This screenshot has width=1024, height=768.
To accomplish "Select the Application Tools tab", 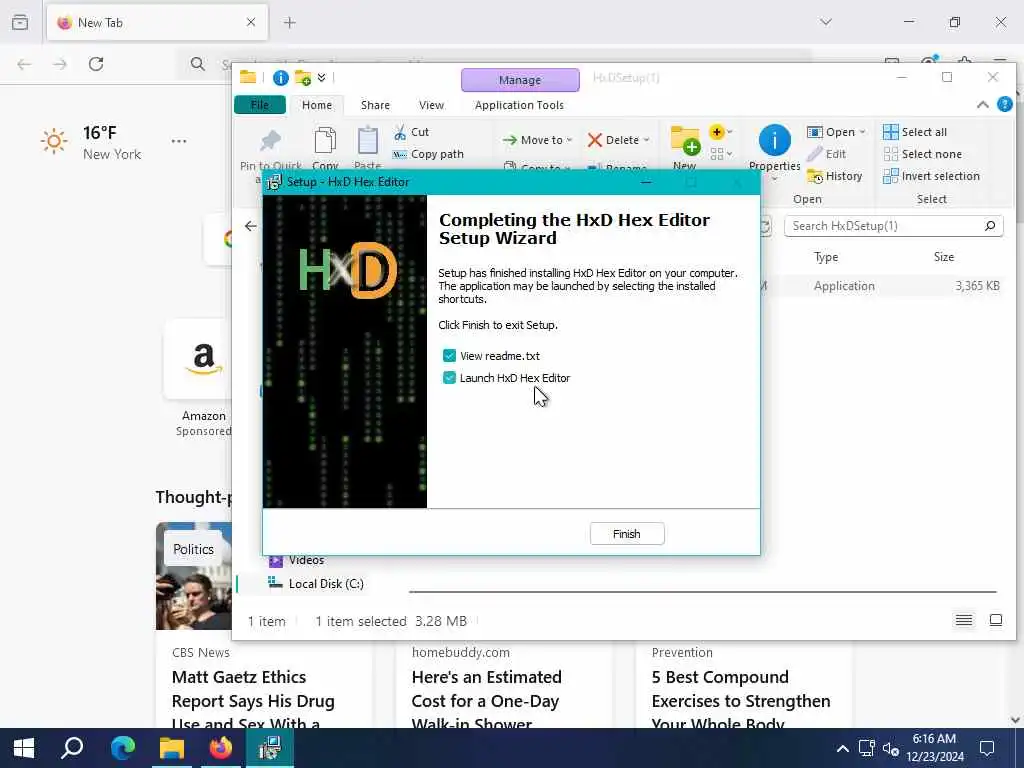I will coord(519,105).
